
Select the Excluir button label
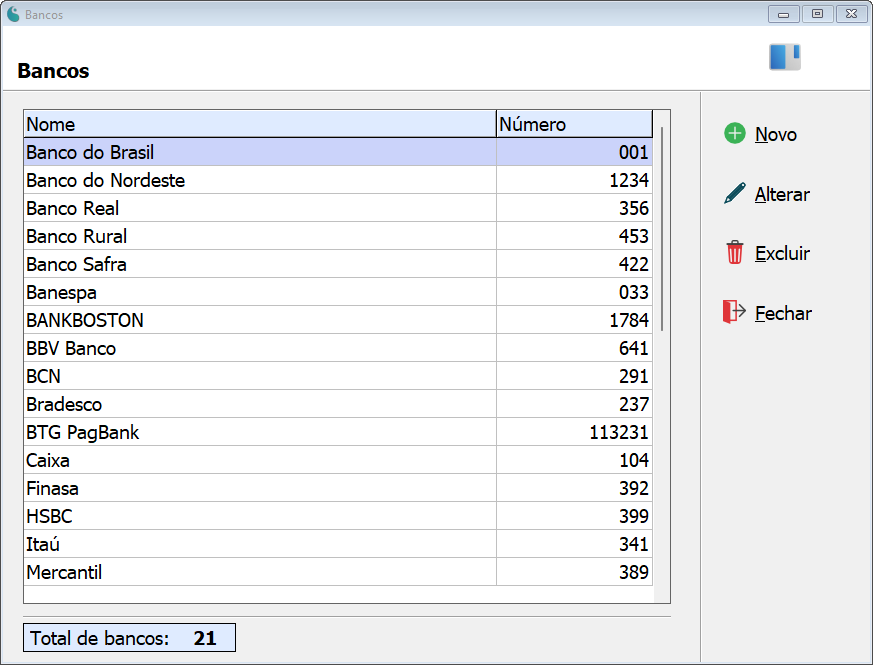pos(782,253)
